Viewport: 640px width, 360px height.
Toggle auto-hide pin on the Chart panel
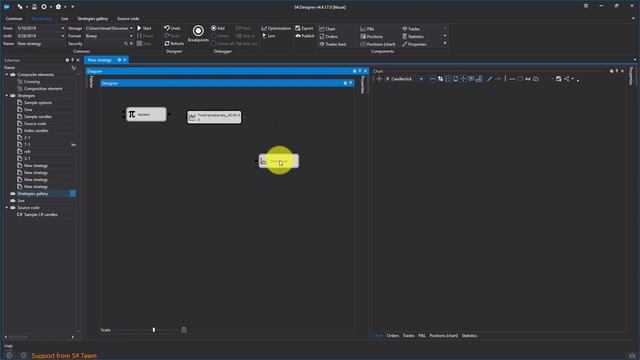[x=617, y=71]
